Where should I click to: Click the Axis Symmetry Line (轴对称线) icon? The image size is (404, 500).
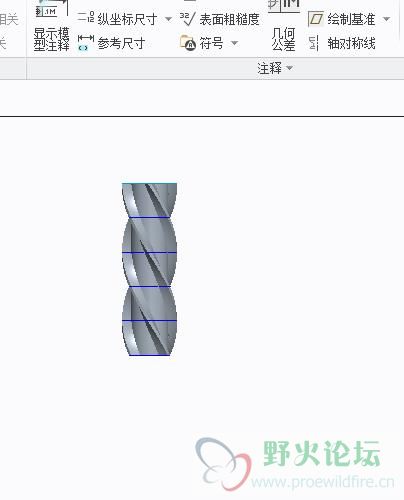314,43
